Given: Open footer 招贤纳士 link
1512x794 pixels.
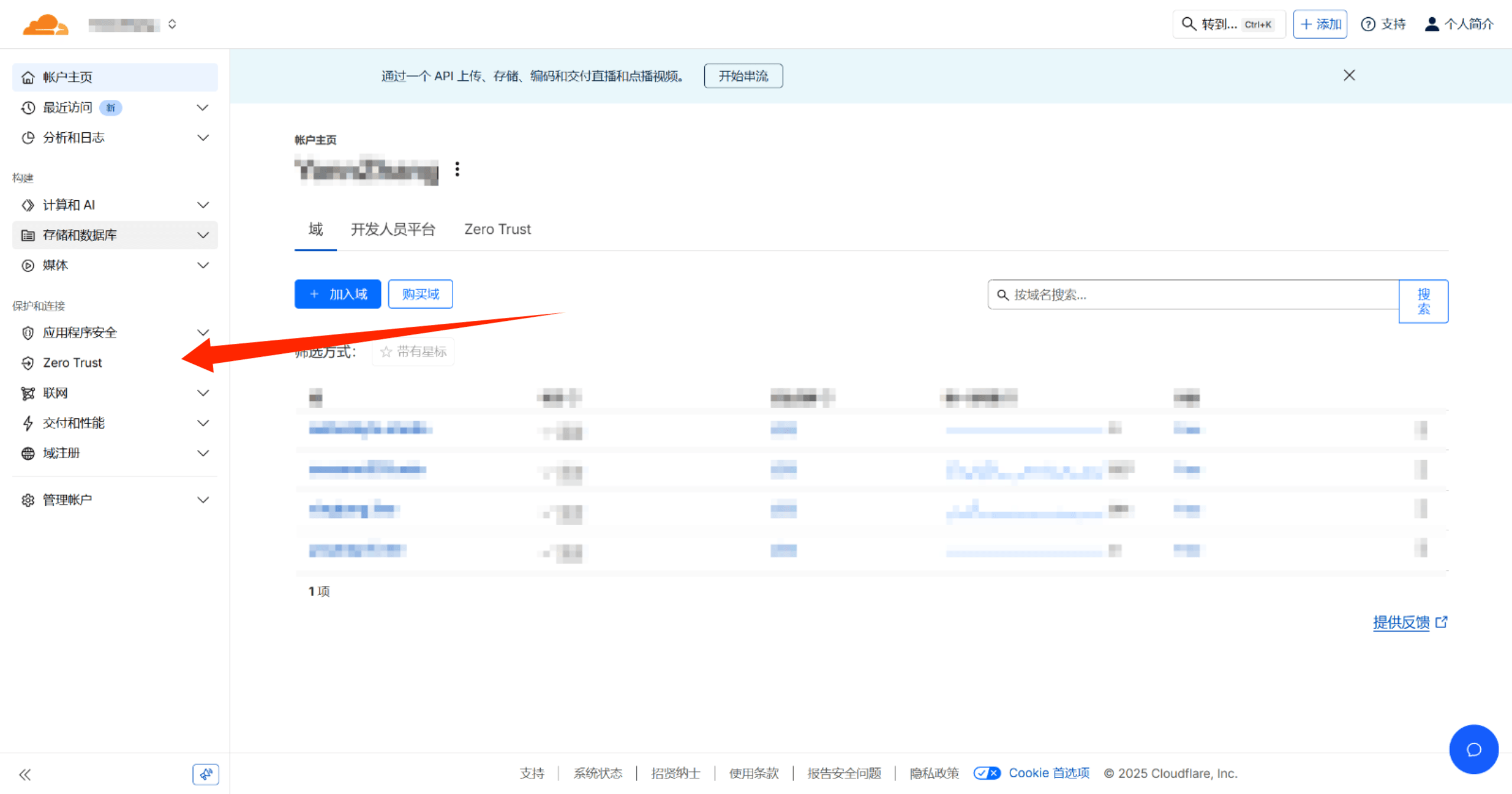Looking at the screenshot, I should [675, 773].
